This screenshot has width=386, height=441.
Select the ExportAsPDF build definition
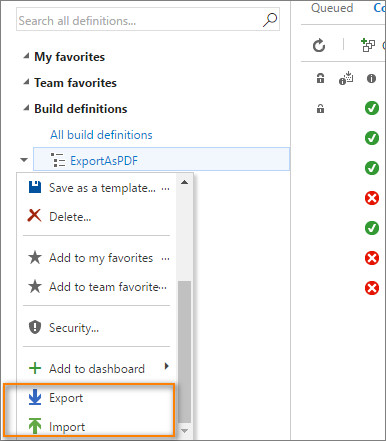tap(162, 159)
